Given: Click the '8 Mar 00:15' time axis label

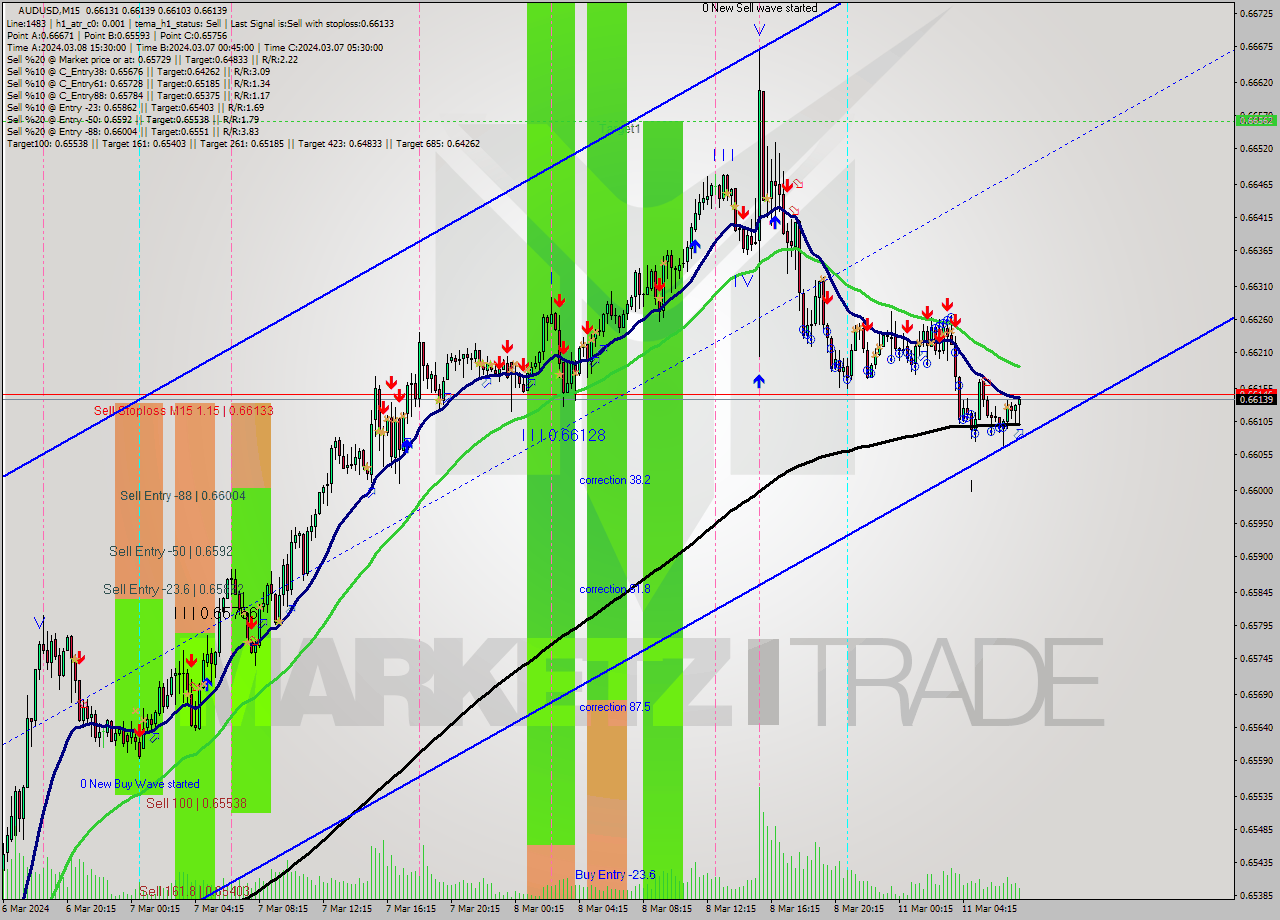Looking at the screenshot, I should click(539, 909).
